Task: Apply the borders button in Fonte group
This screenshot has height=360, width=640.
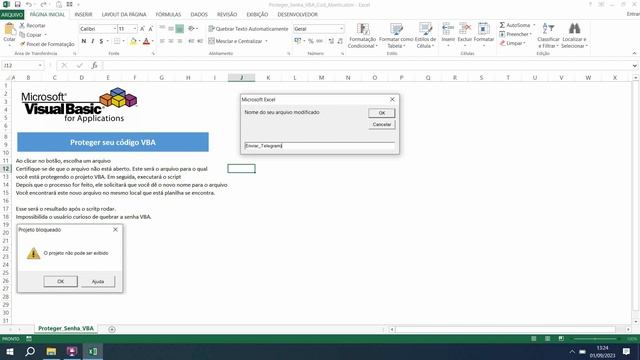Action: [x=117, y=41]
